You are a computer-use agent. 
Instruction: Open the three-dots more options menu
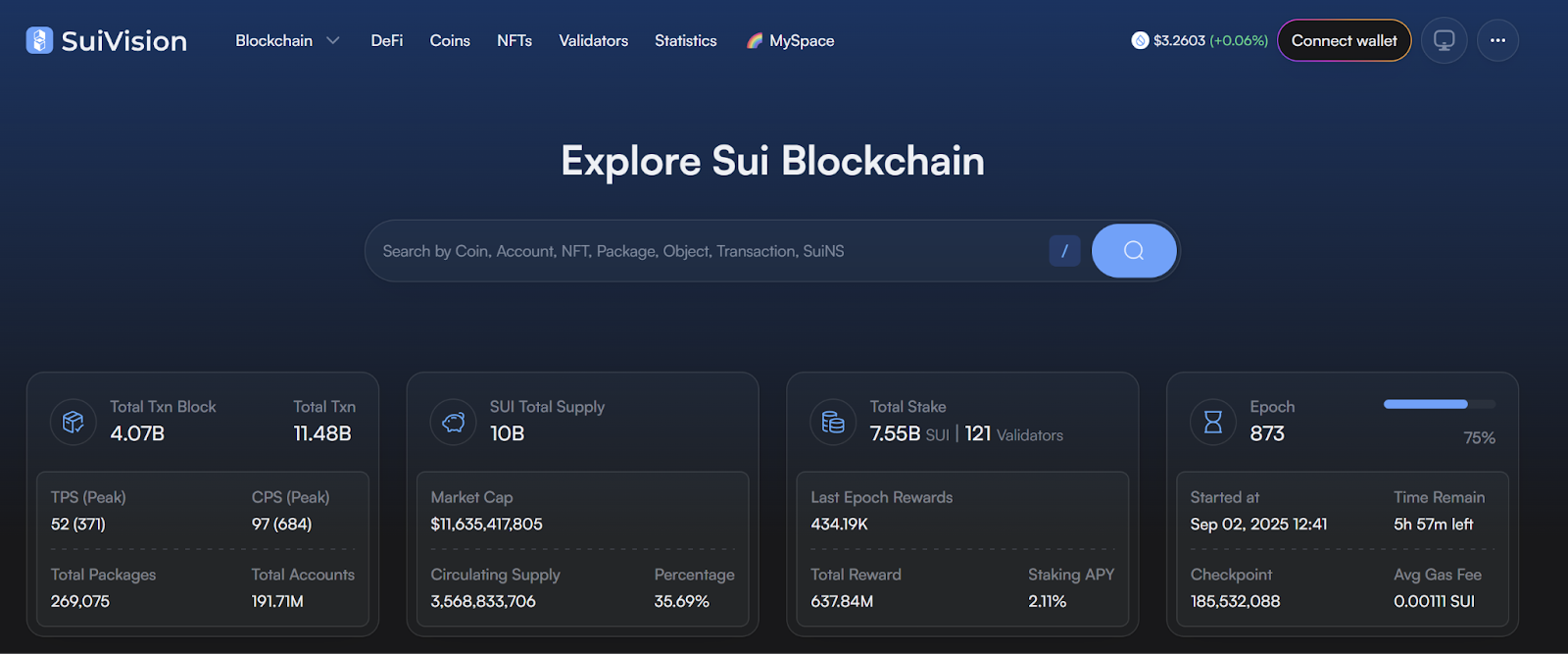tap(1497, 40)
